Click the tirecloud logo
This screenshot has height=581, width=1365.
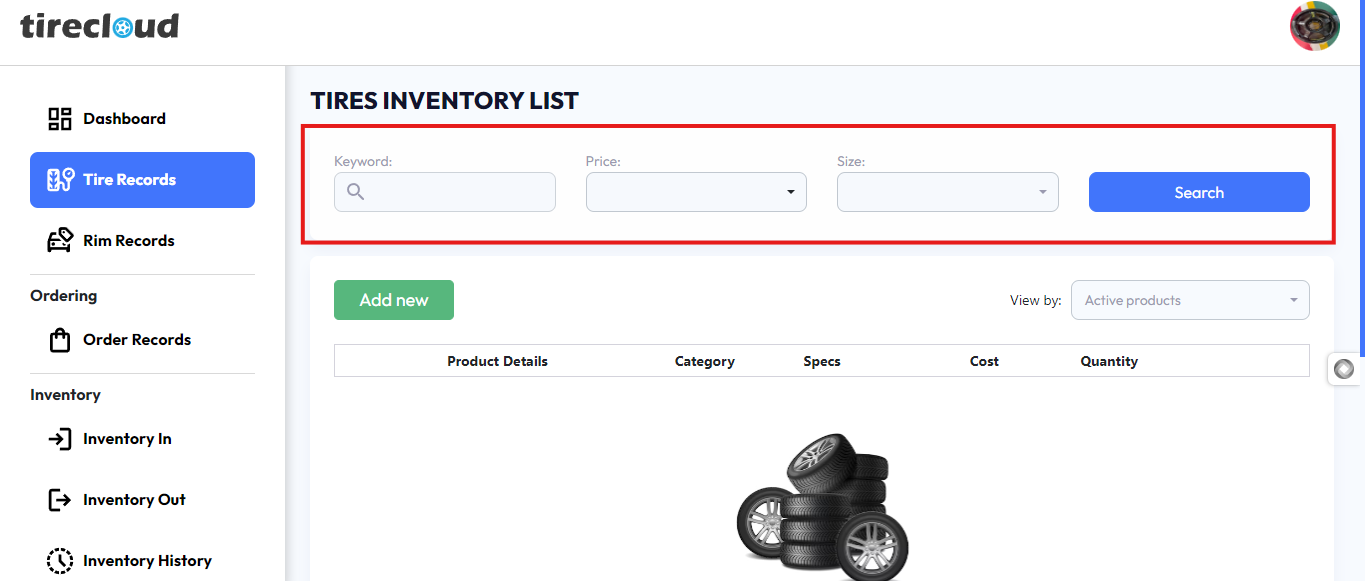[100, 26]
